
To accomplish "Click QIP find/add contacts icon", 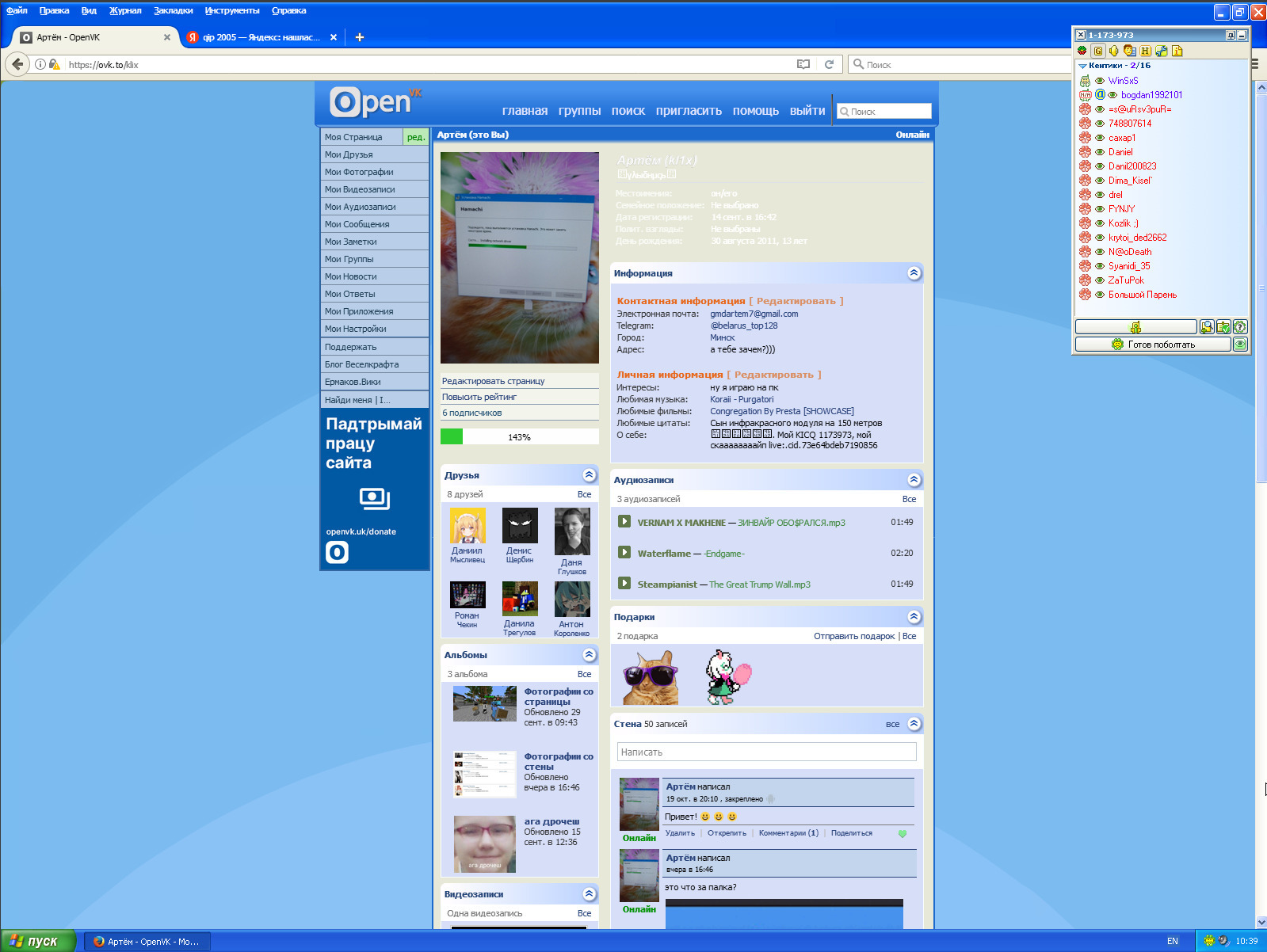I will [x=1207, y=327].
